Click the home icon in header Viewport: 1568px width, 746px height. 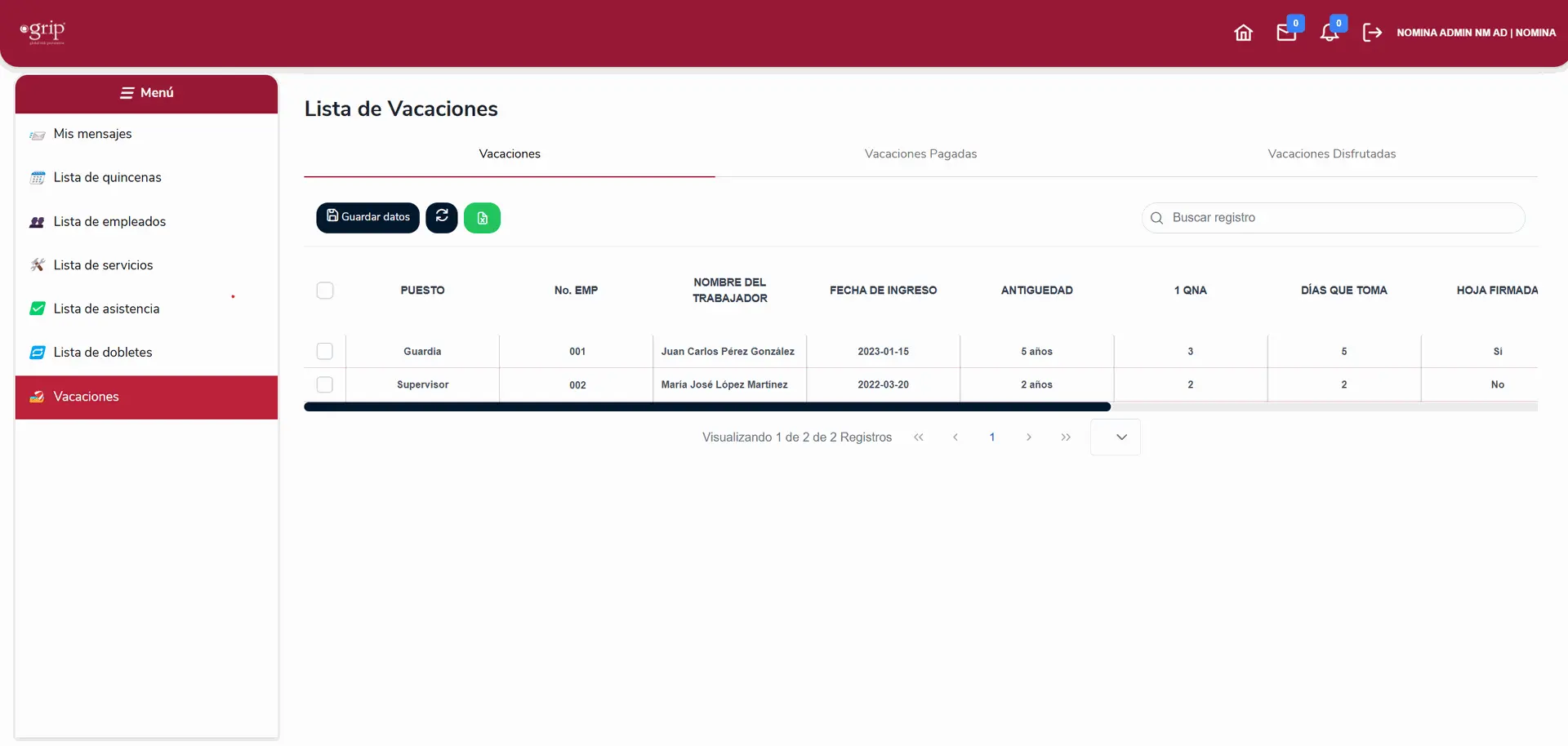click(1243, 33)
